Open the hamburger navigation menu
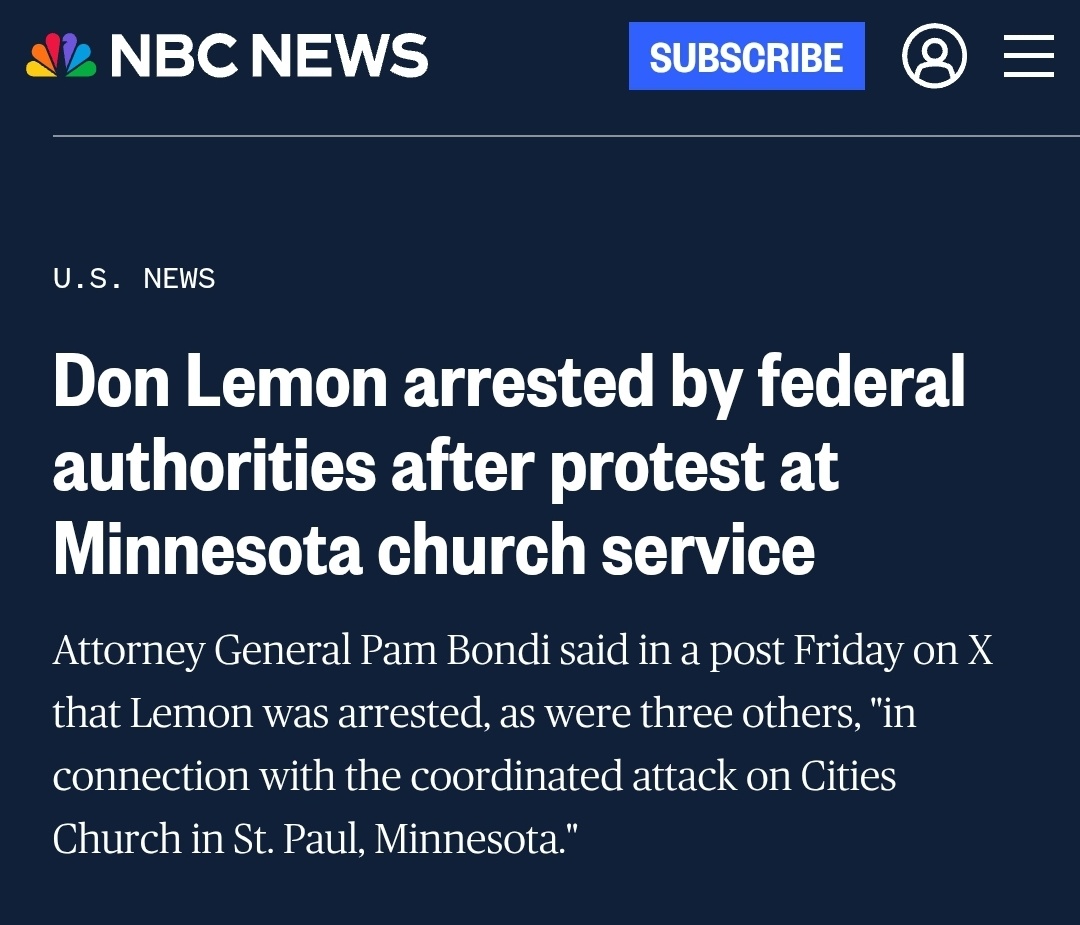1080x925 pixels. (1029, 56)
